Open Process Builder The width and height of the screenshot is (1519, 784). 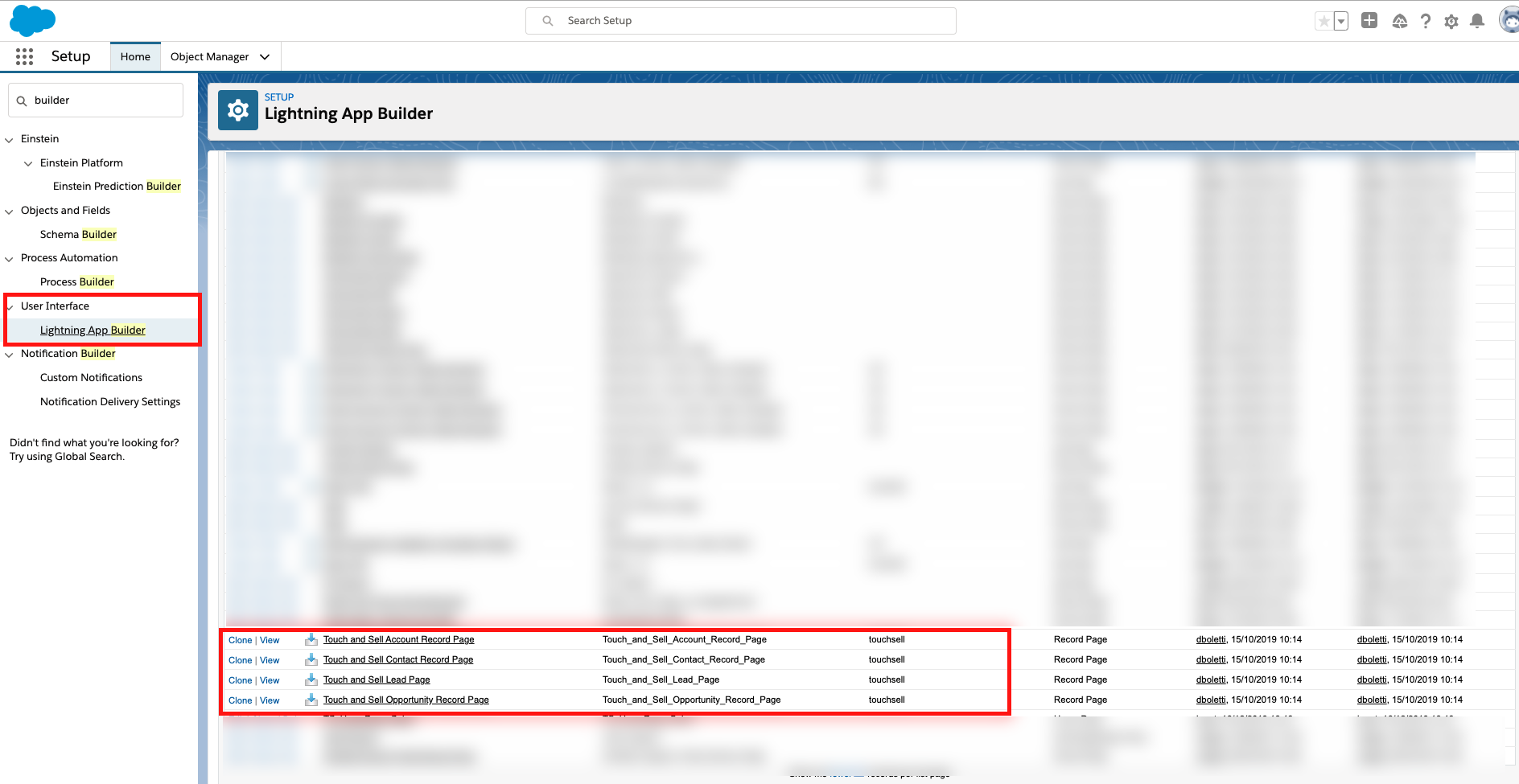coord(76,282)
